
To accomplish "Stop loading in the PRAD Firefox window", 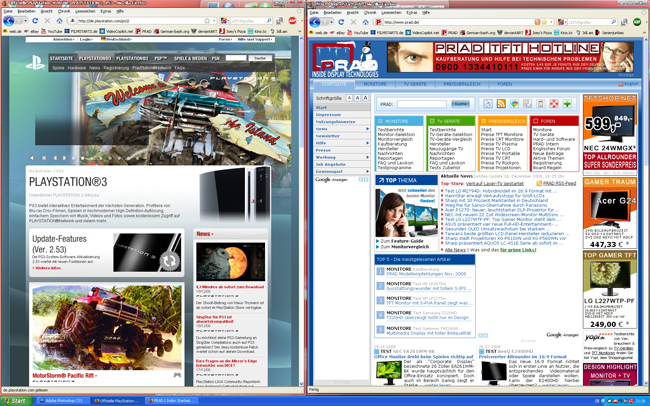I will (353, 22).
